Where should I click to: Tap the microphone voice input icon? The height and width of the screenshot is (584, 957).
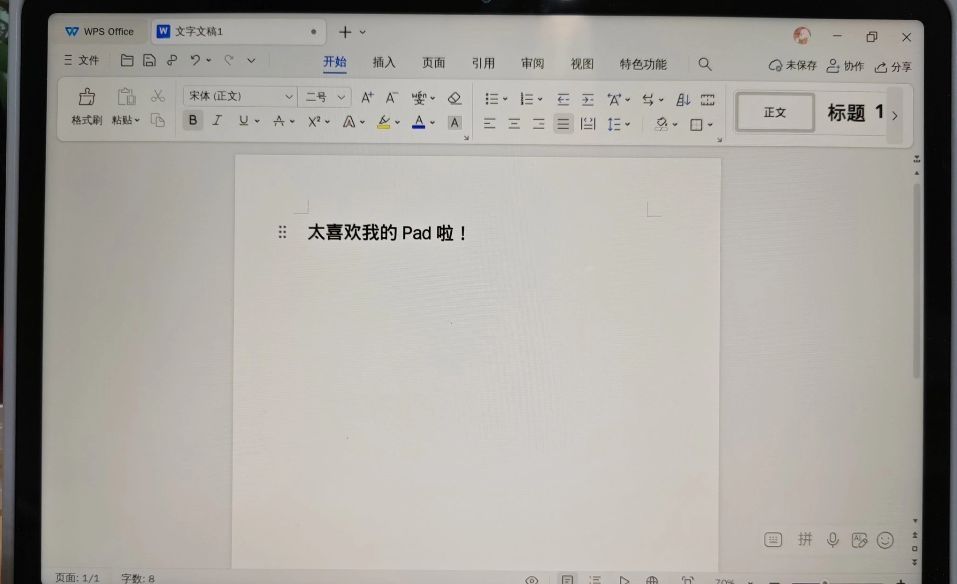[x=832, y=540]
